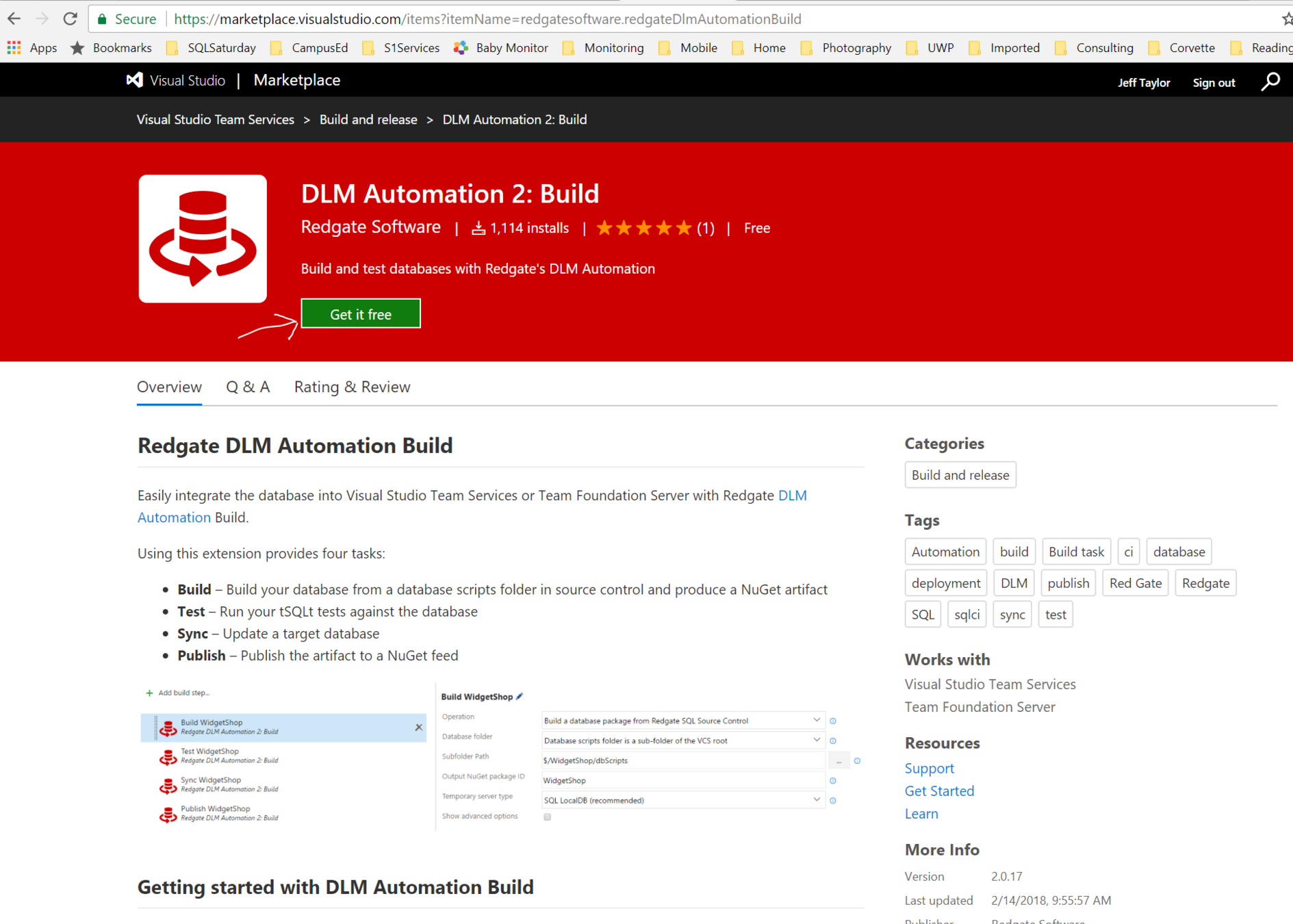Viewport: 1293px width, 924px height.
Task: Select the Publish WidgetShop build step
Action: (283, 813)
